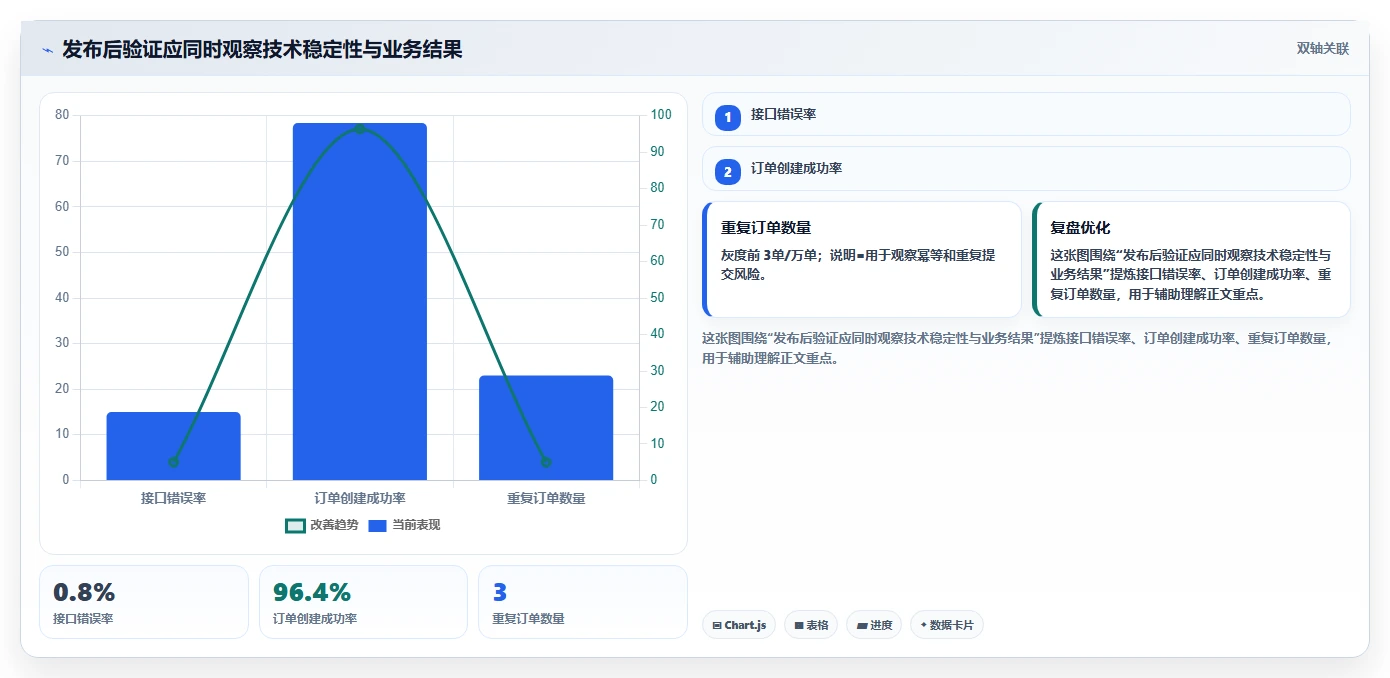Click the 进度 tag icon
1390x678 pixels.
[x=862, y=626]
